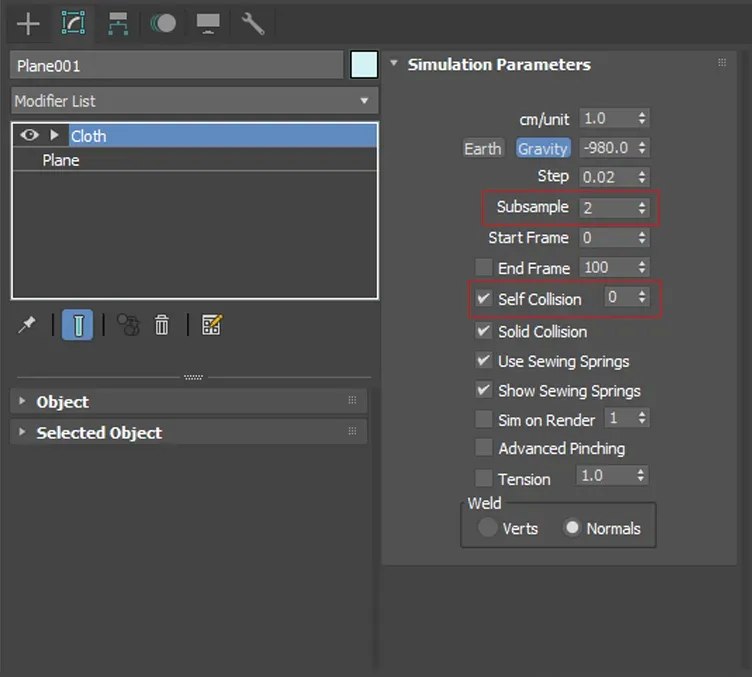The width and height of the screenshot is (752, 677).
Task: Select the Normals weld radio button
Action: [x=572, y=527]
